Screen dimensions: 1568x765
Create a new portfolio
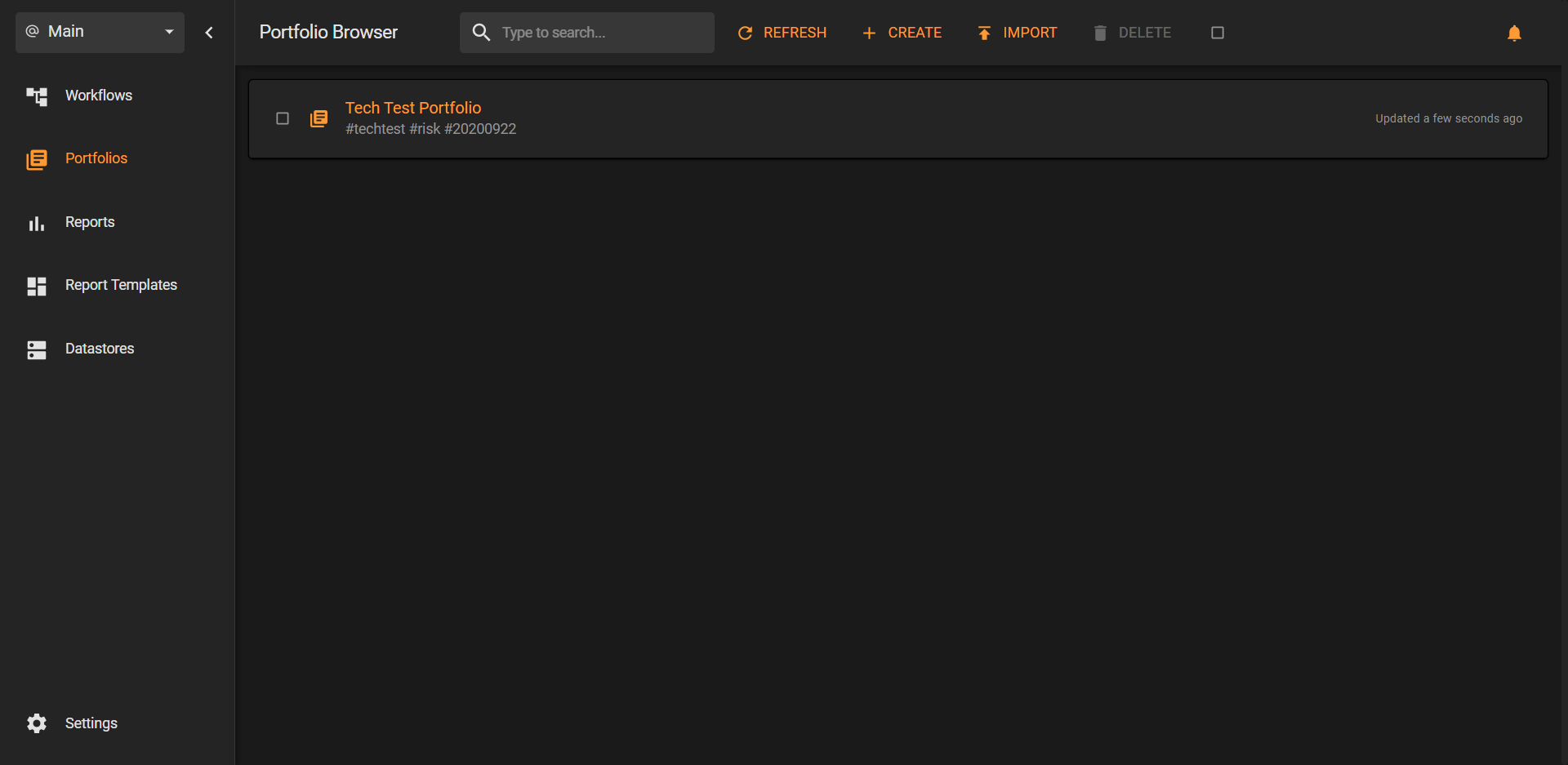[x=902, y=33]
